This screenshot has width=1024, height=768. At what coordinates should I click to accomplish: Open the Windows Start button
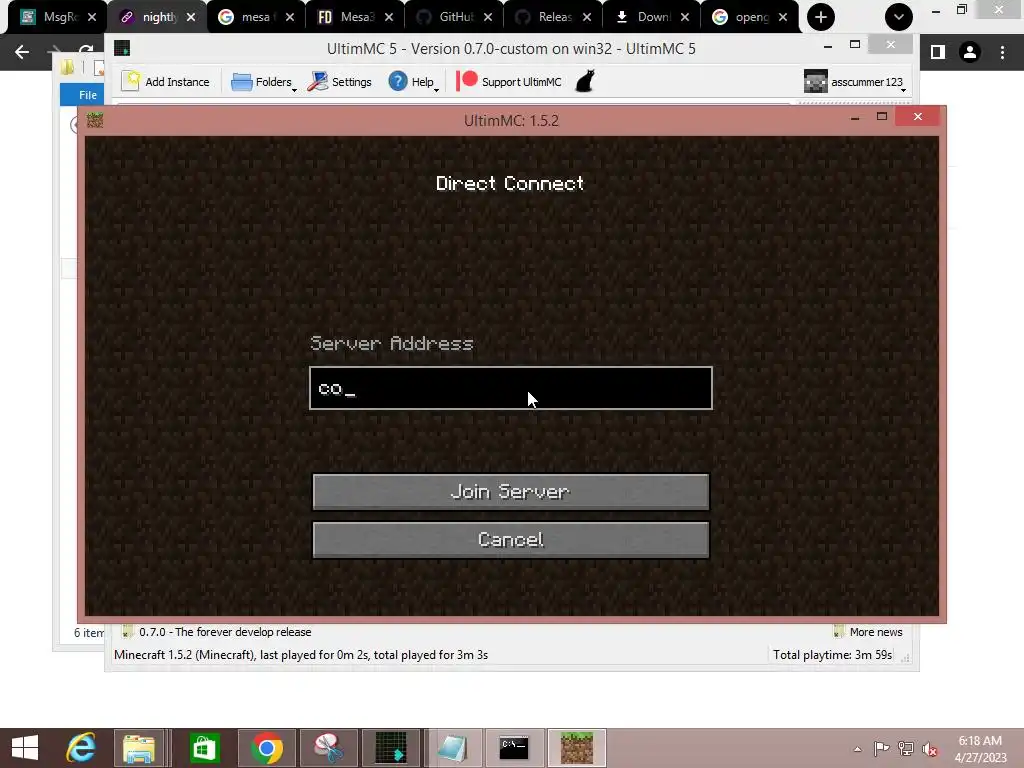tap(25, 748)
